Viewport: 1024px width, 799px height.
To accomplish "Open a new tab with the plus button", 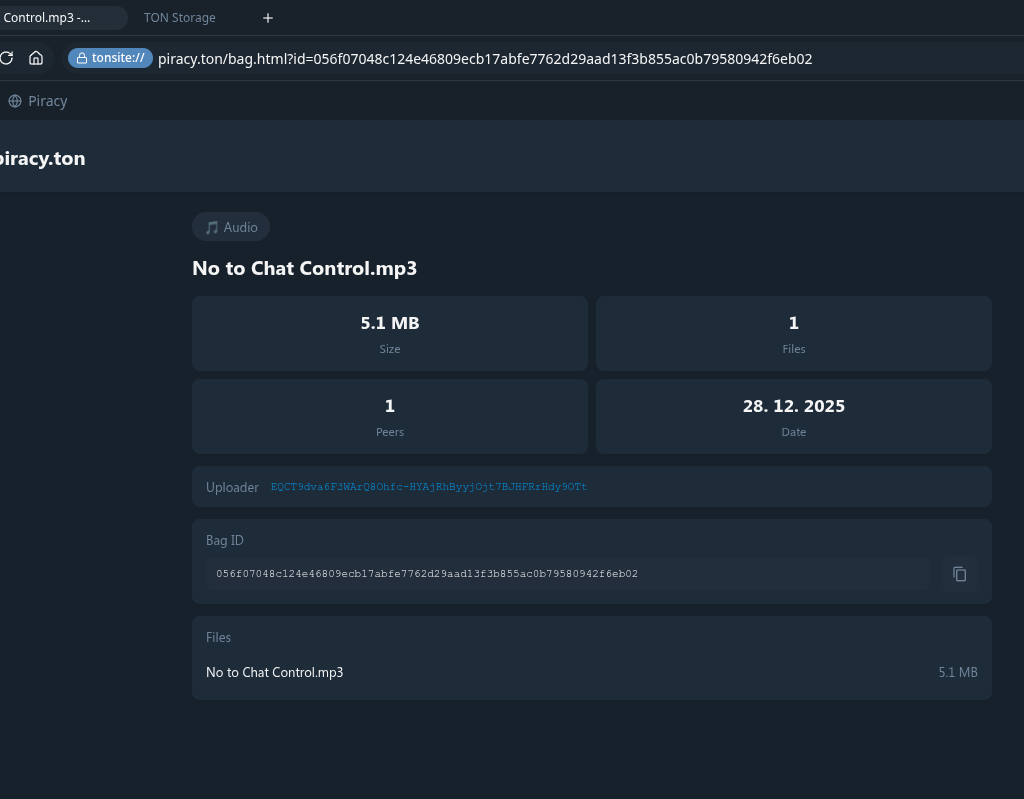I will pos(268,18).
